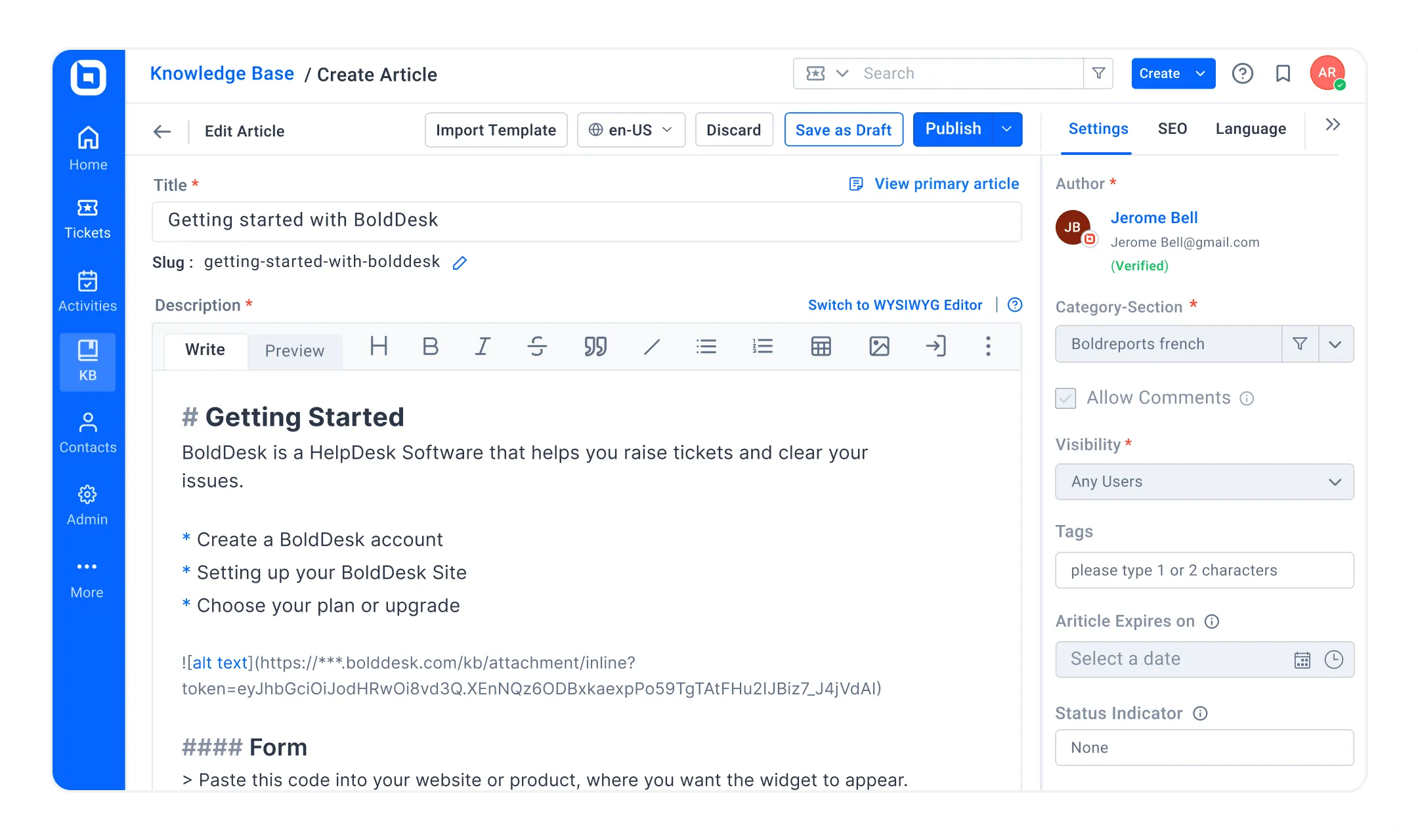Open the View primary article link
The image size is (1418, 840).
pos(946,184)
